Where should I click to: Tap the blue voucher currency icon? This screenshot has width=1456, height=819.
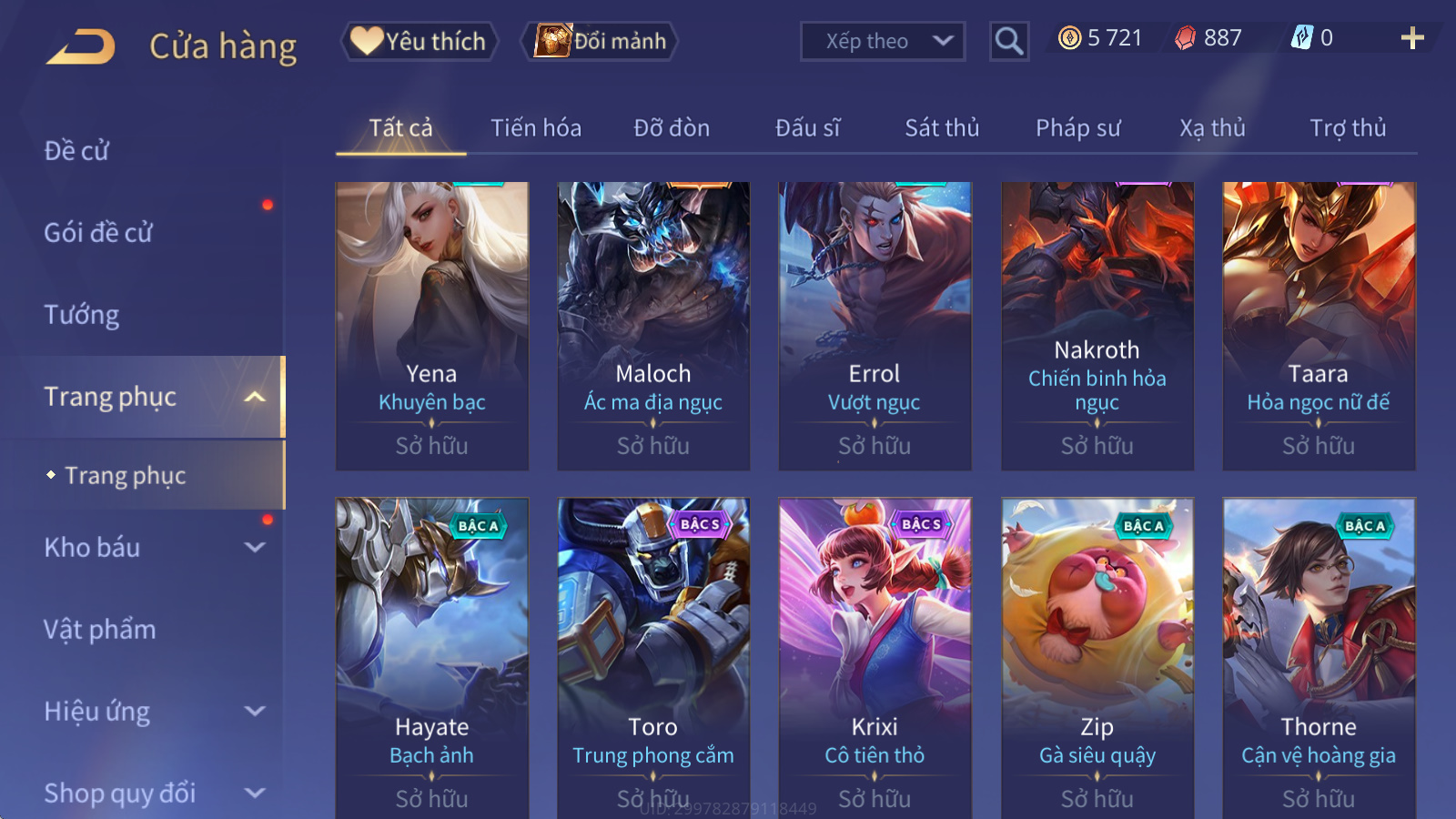tap(1302, 37)
